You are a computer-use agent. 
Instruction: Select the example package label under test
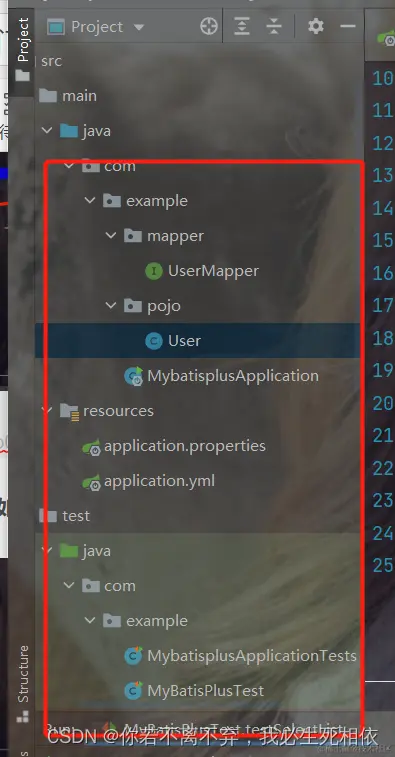click(x=157, y=621)
